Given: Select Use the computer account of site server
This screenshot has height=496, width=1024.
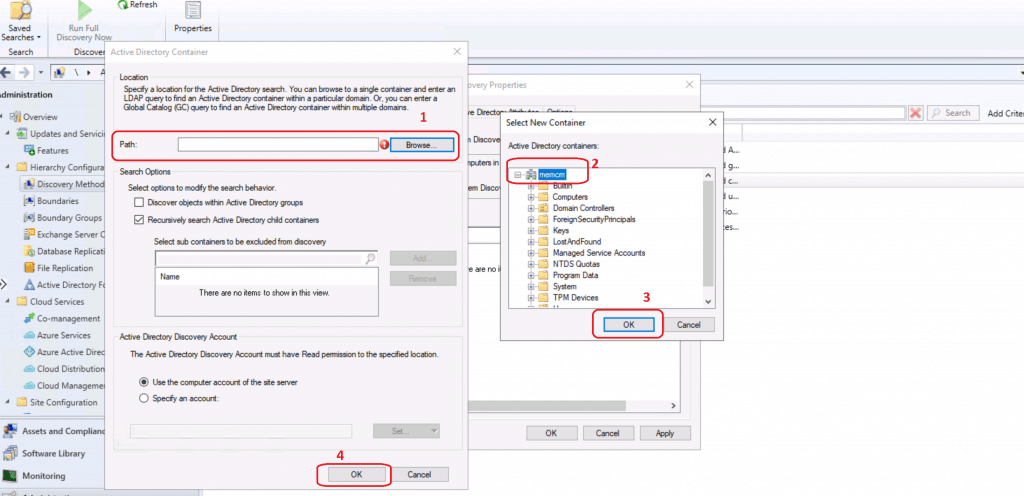Looking at the screenshot, I should 144,382.
